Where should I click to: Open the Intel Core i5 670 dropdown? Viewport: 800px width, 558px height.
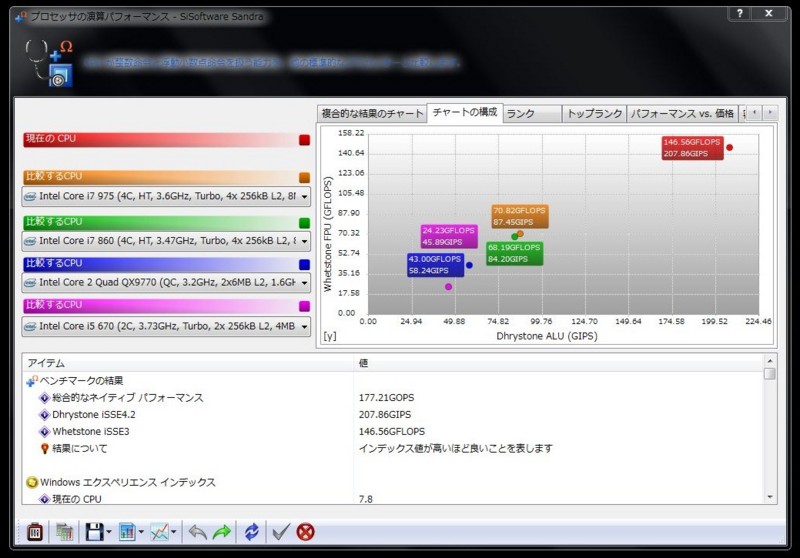[166, 326]
